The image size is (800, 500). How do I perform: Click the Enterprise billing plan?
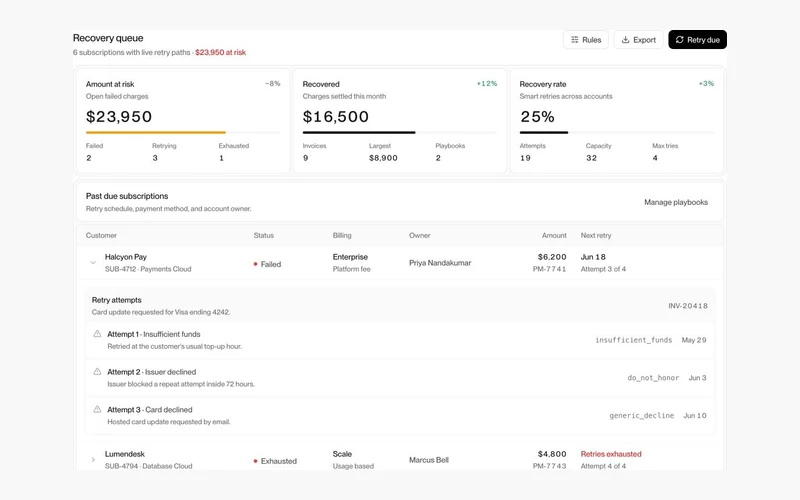[350, 257]
